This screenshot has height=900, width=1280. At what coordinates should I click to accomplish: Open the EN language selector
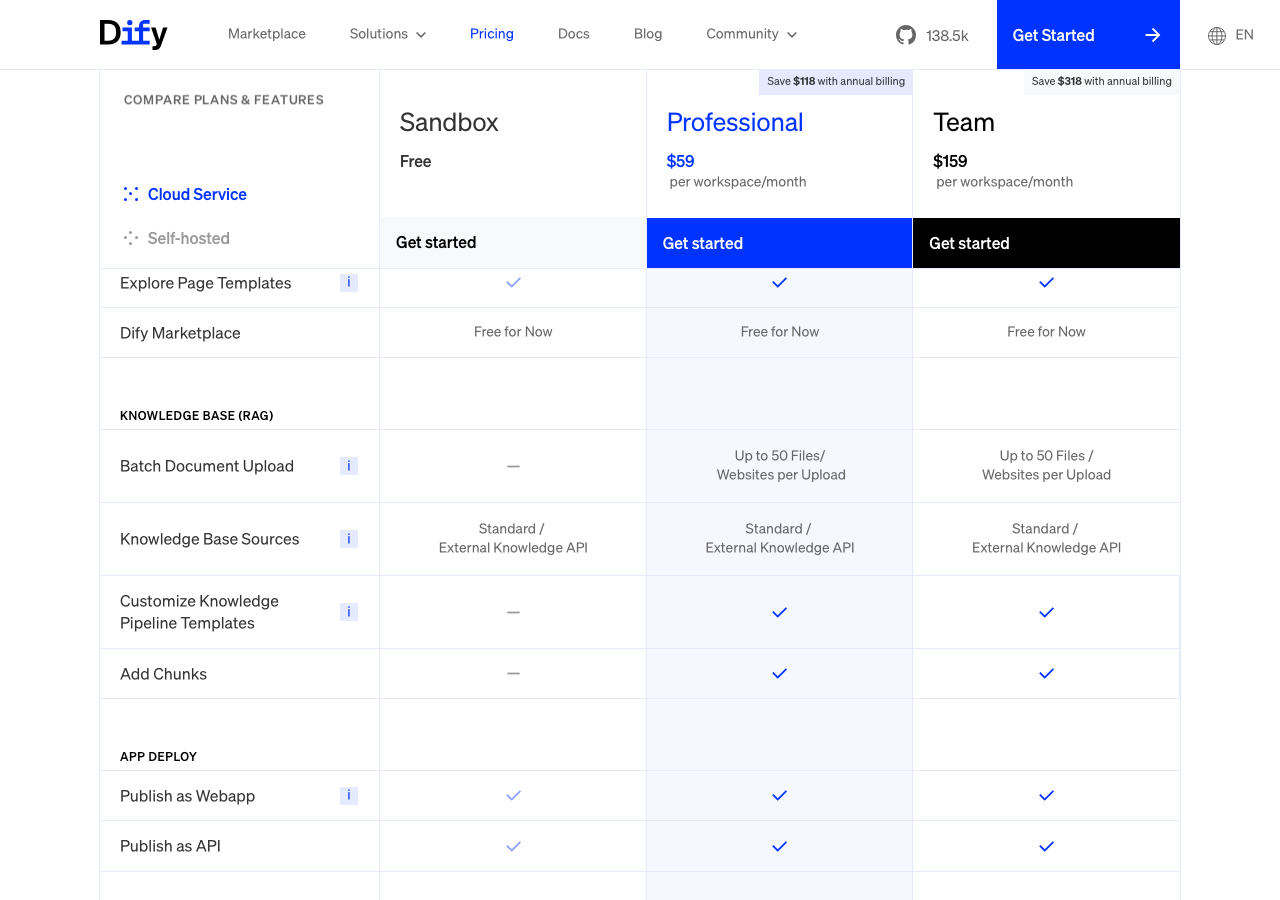coord(1243,35)
